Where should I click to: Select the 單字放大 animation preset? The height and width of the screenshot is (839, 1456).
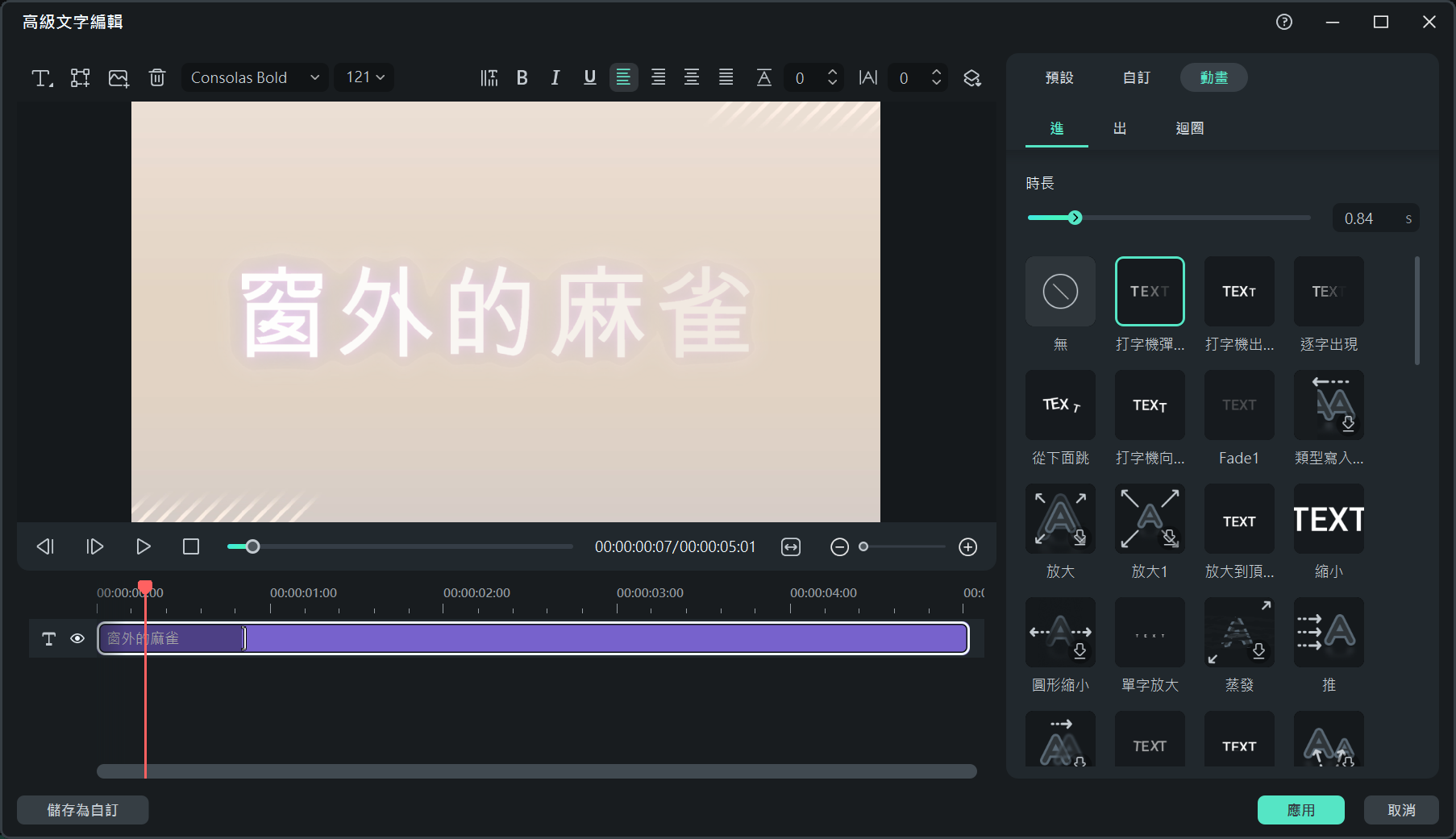1150,632
